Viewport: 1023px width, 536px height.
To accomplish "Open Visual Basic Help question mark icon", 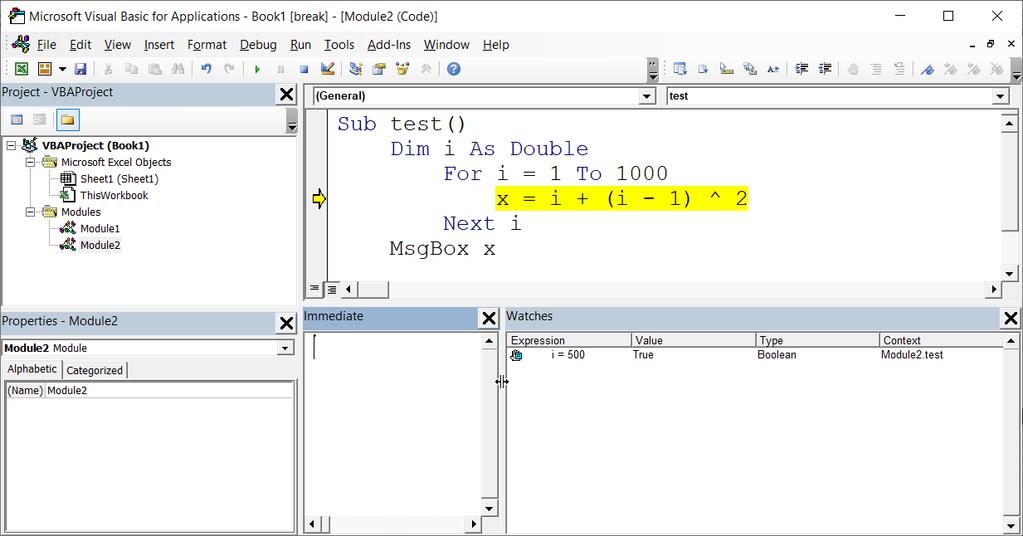I will pyautogui.click(x=454, y=69).
